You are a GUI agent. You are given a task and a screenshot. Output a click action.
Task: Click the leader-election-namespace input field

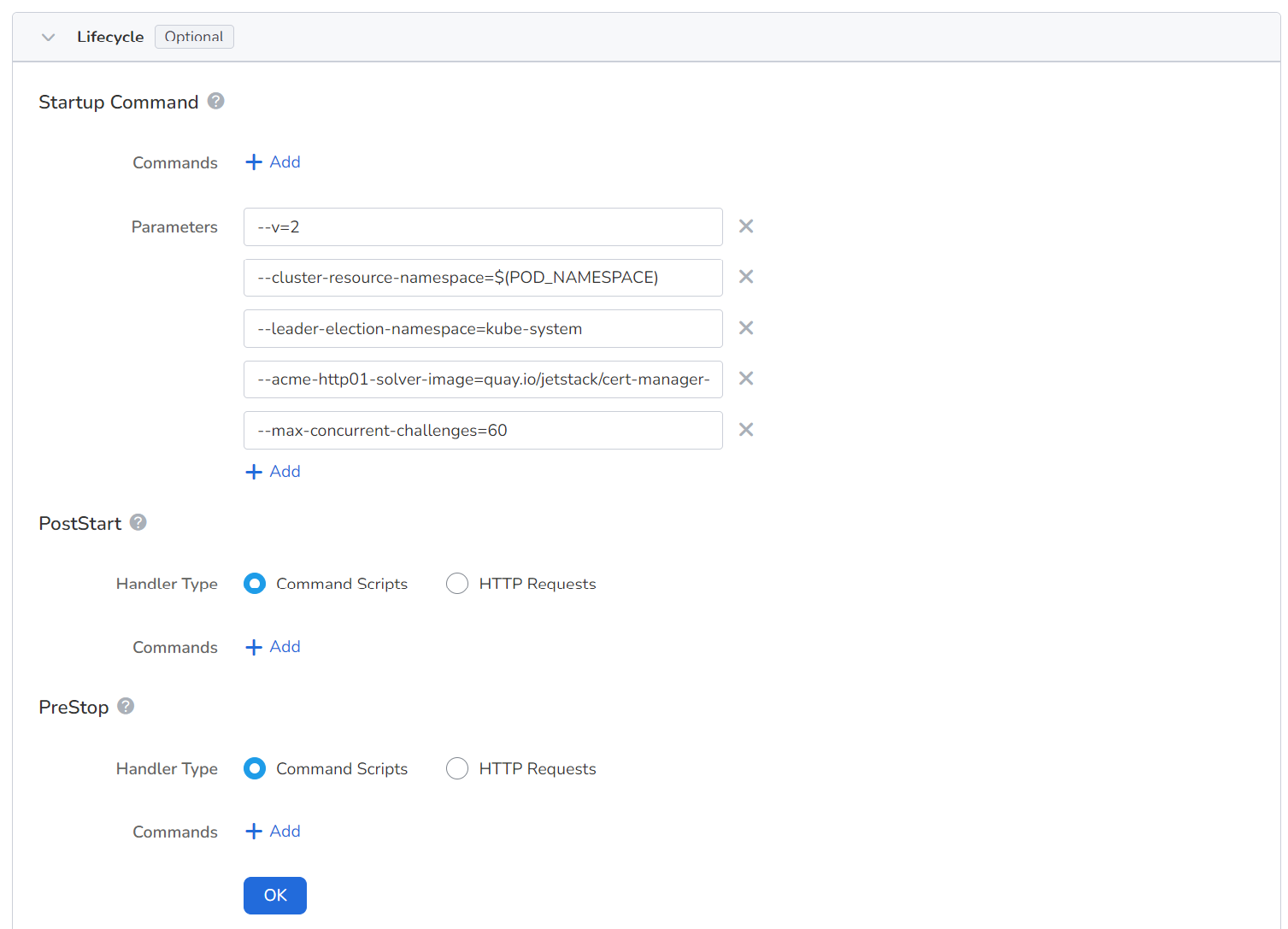click(x=483, y=329)
